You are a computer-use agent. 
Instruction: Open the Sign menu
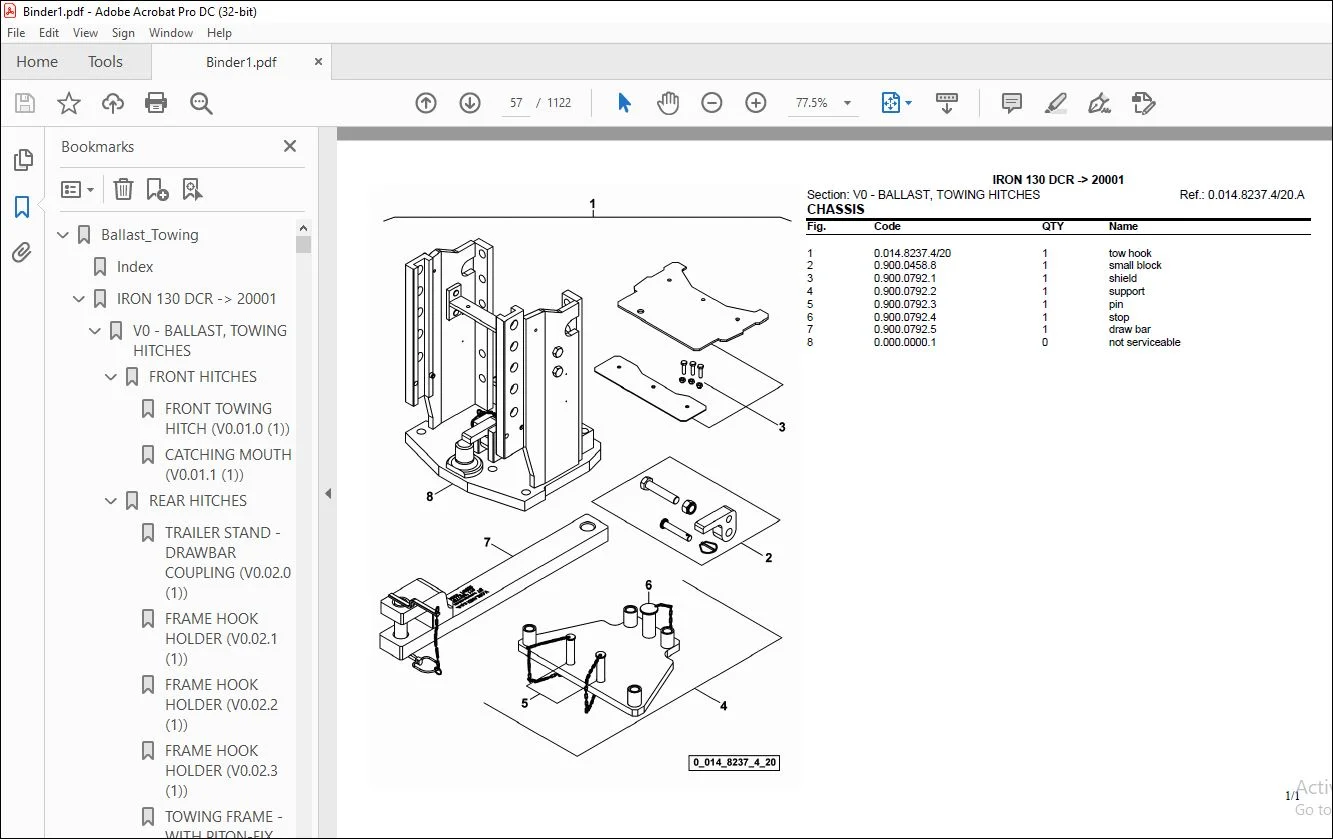(124, 33)
